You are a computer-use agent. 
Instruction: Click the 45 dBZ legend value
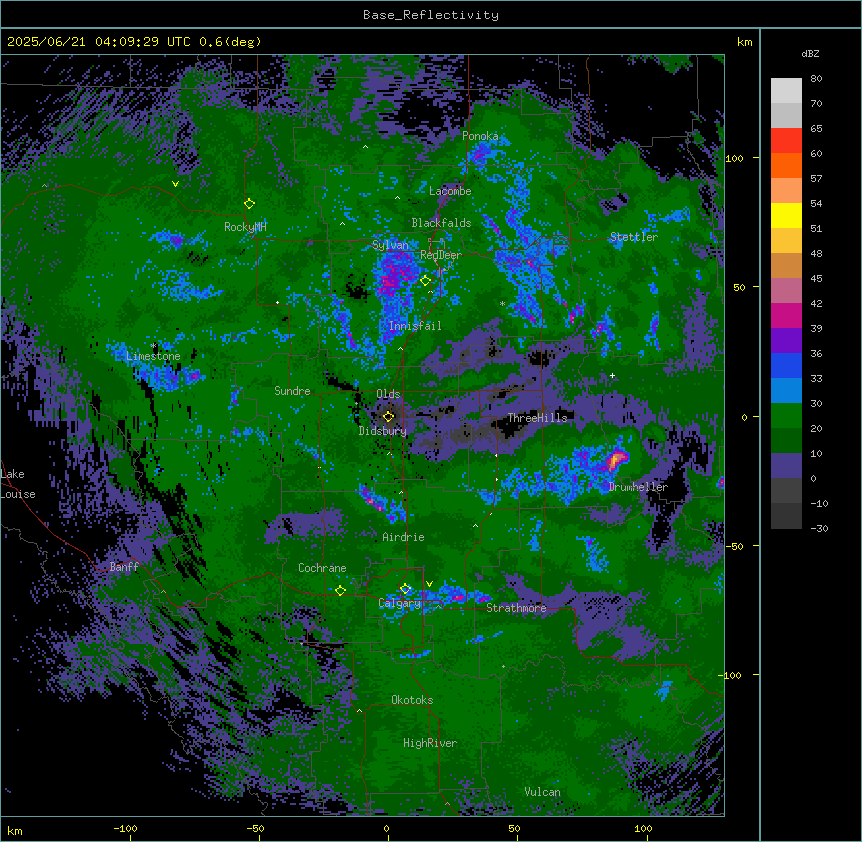point(816,279)
